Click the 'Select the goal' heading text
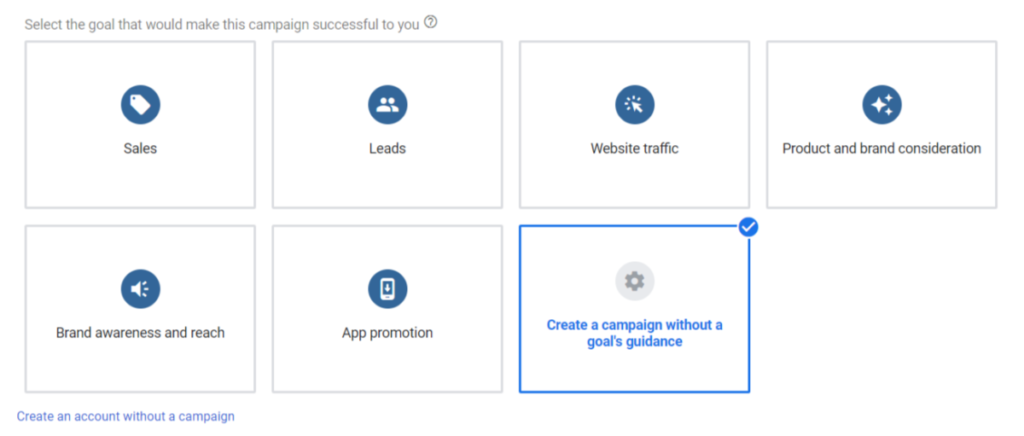 click(222, 24)
